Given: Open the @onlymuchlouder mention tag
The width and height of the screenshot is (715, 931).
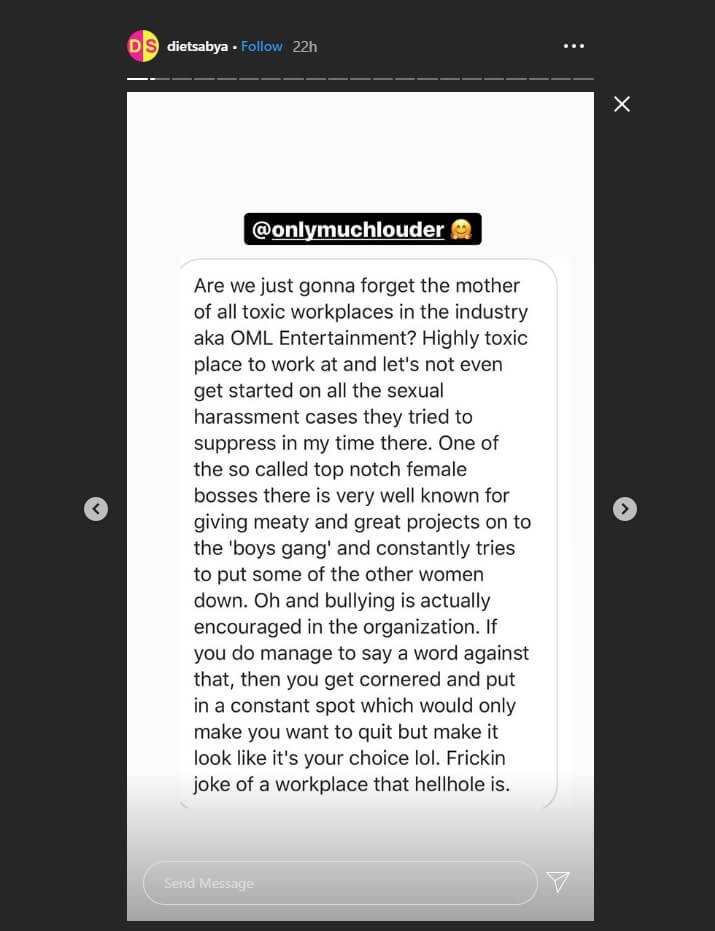Looking at the screenshot, I should click(348, 229).
